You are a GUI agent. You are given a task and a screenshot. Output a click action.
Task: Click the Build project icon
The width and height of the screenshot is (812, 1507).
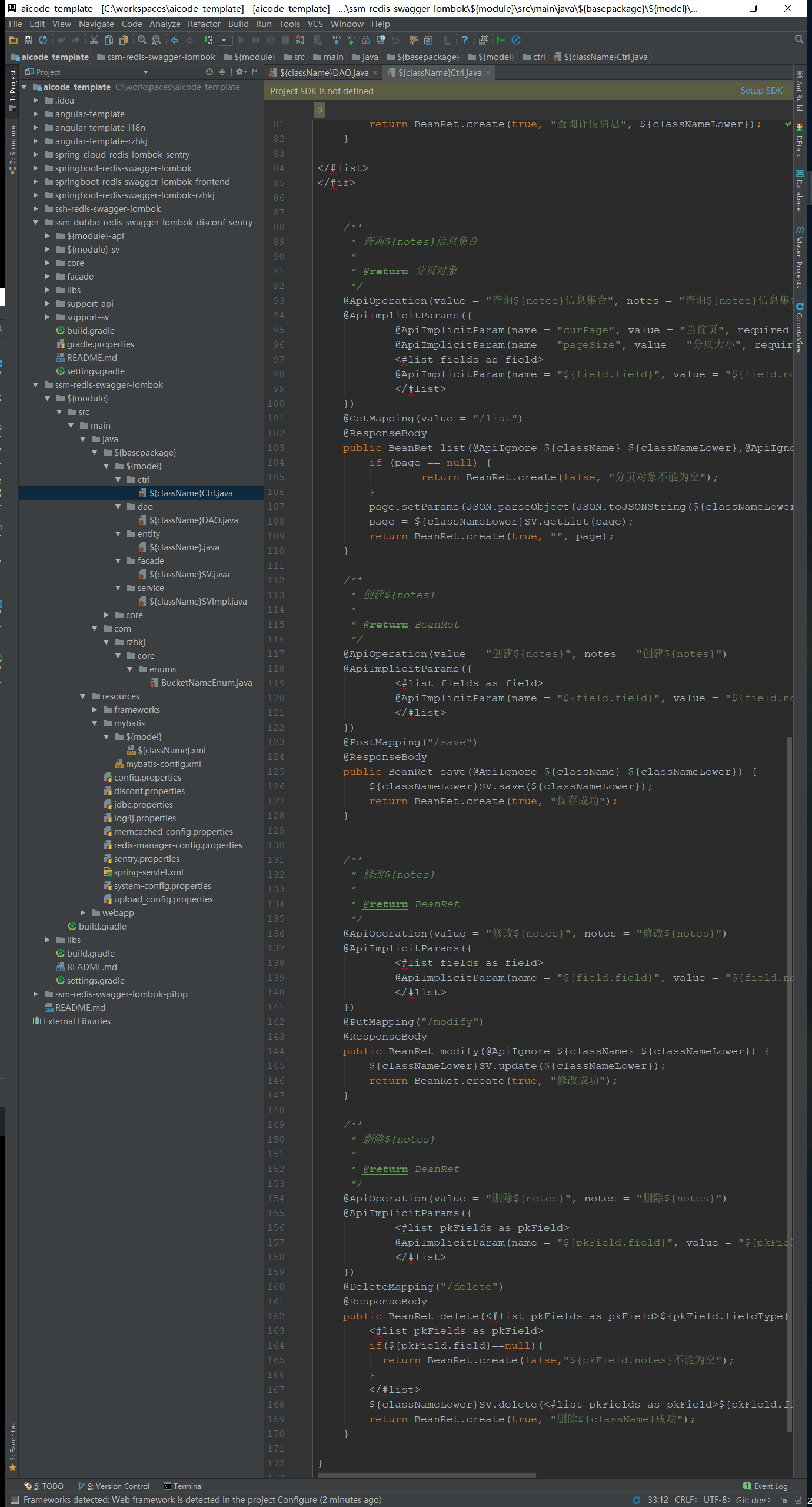click(x=208, y=40)
